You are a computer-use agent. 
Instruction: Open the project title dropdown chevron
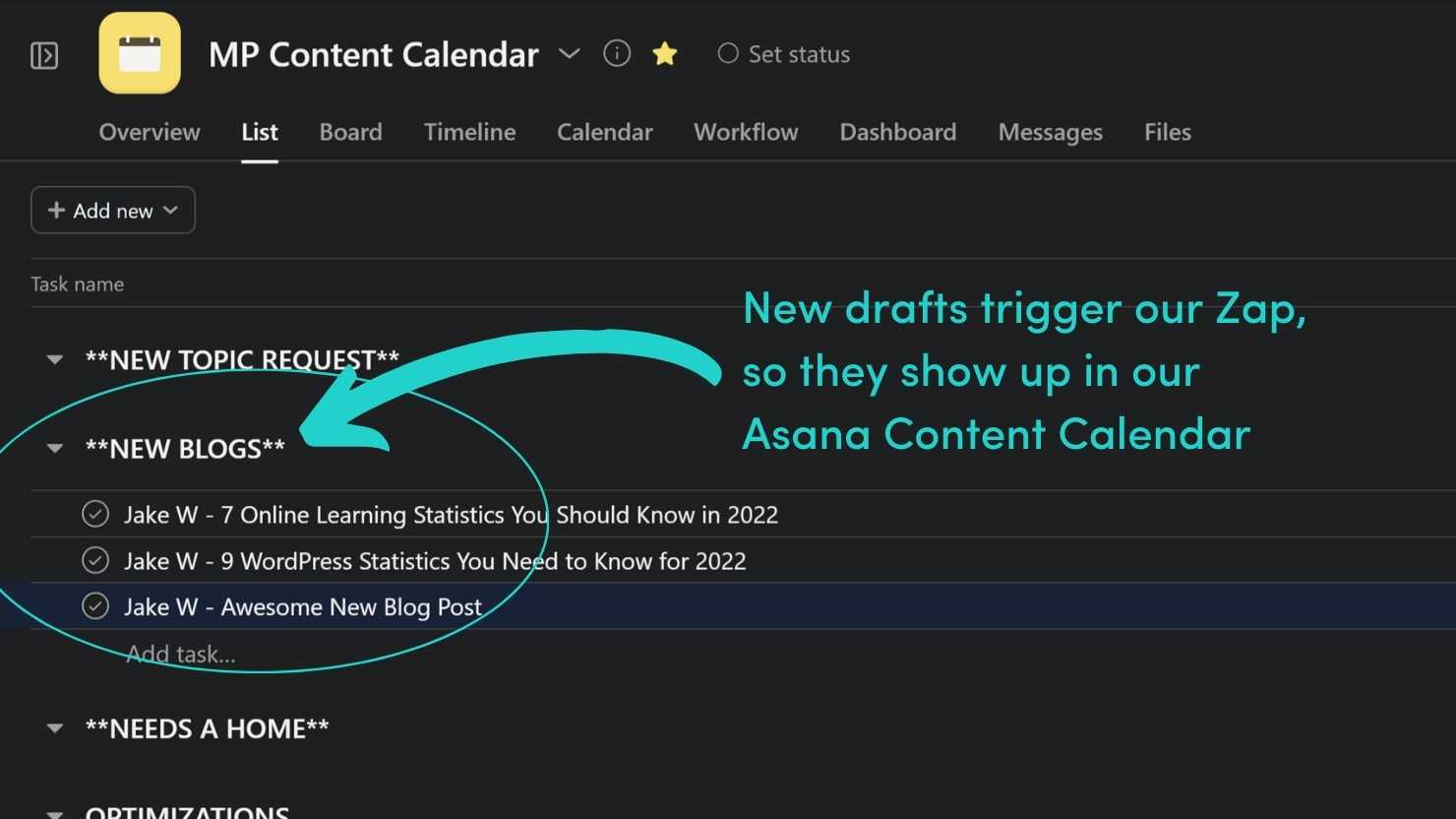(569, 53)
